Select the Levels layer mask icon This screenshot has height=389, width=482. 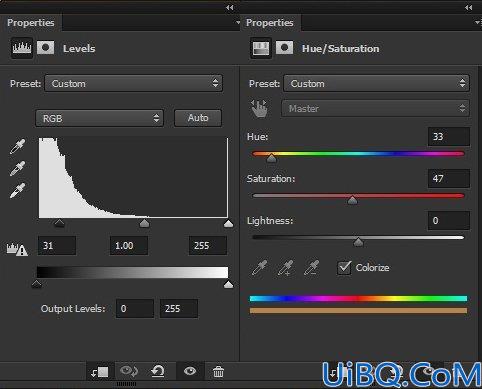pos(45,48)
